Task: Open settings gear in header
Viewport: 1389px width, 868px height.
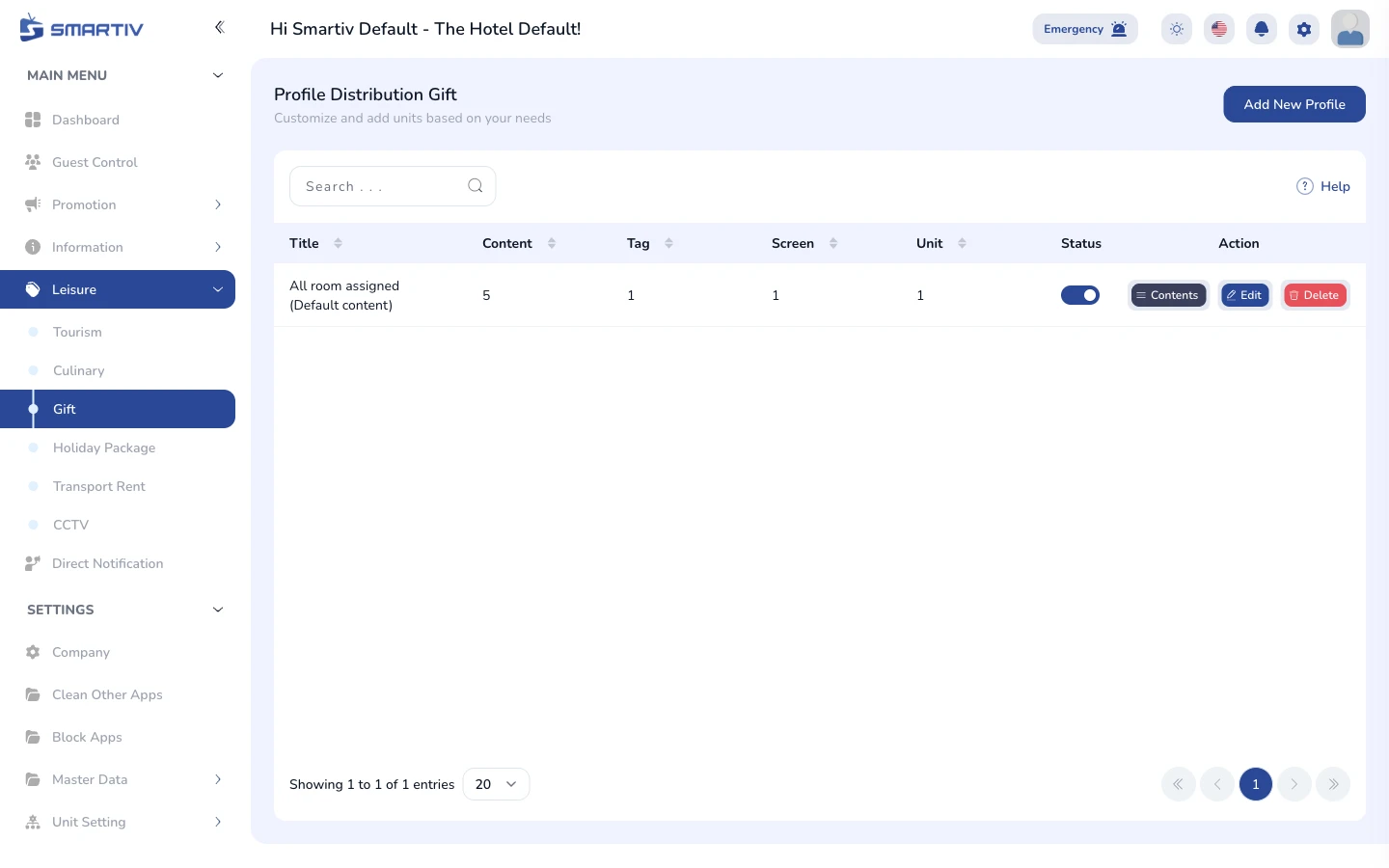Action: [1304, 29]
